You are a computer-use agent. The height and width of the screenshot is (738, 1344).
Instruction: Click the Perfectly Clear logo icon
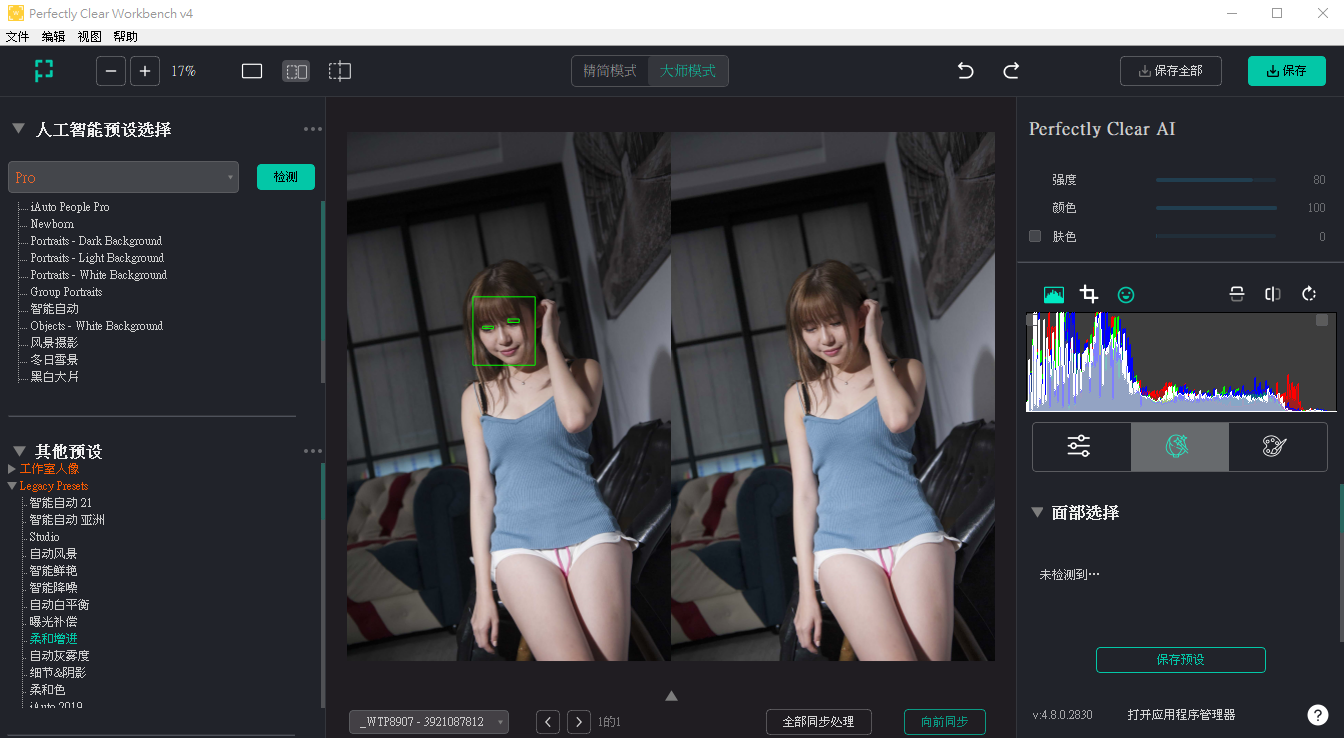(x=43, y=71)
